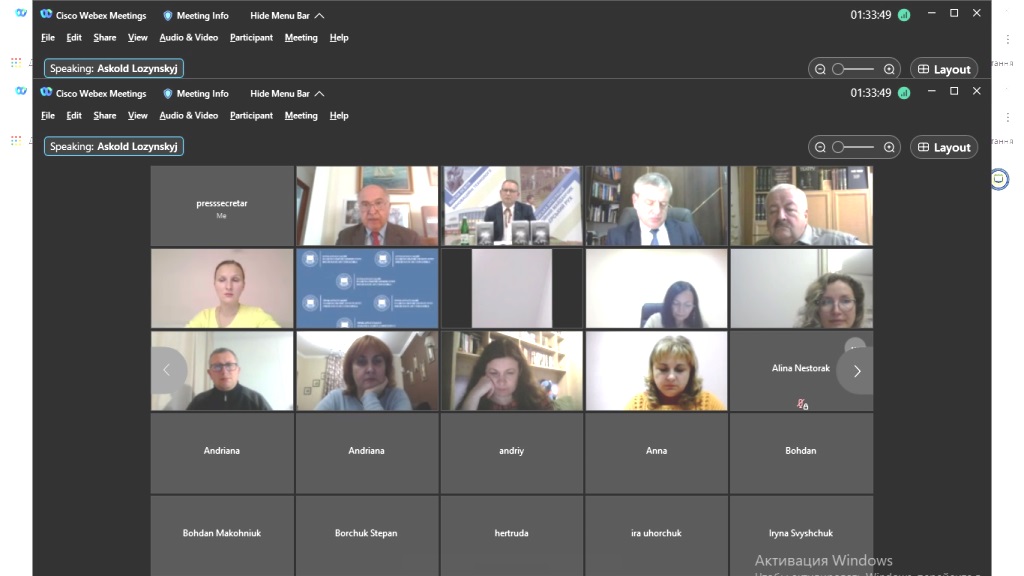Click the green connection status icon in the lower window
The image size is (1024, 576).
(904, 93)
